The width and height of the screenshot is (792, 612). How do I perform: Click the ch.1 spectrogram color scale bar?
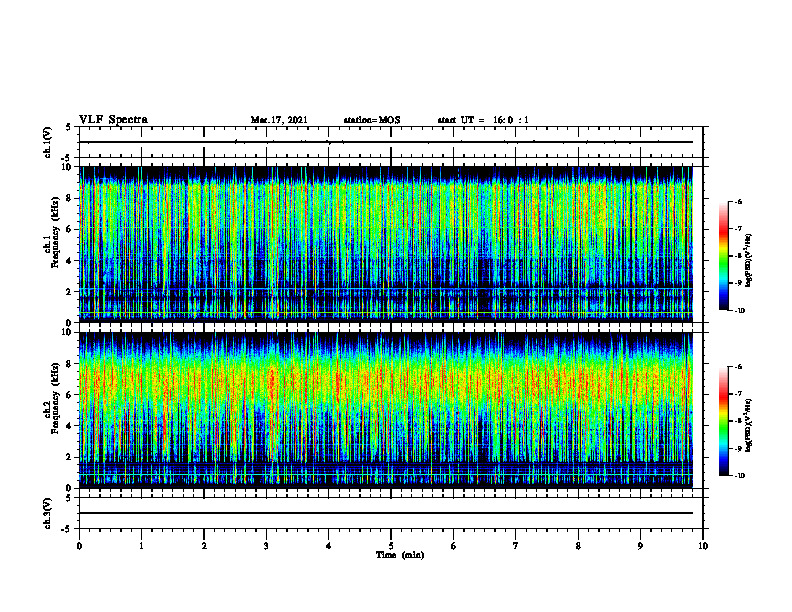(723, 256)
